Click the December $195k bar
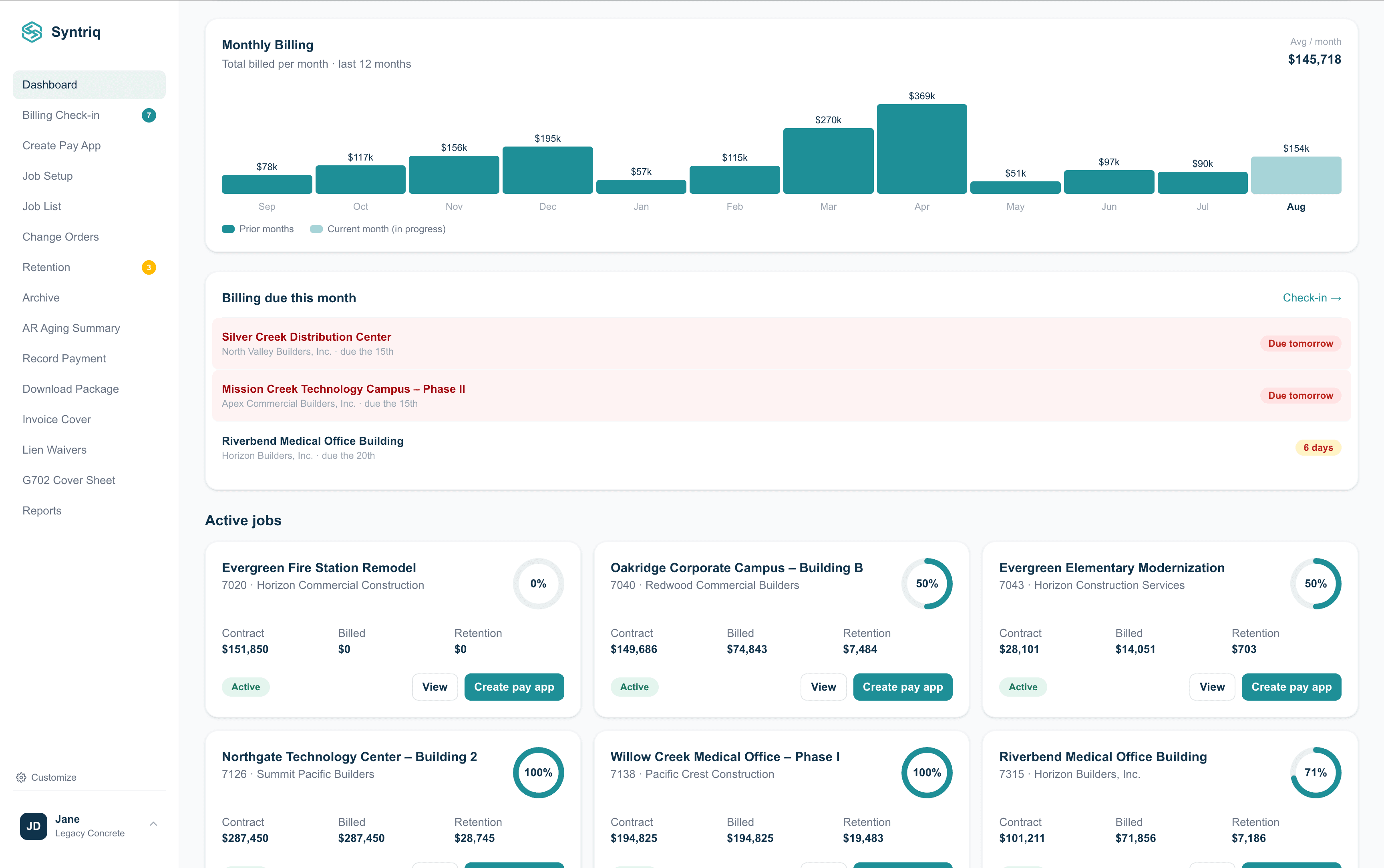 point(547,170)
